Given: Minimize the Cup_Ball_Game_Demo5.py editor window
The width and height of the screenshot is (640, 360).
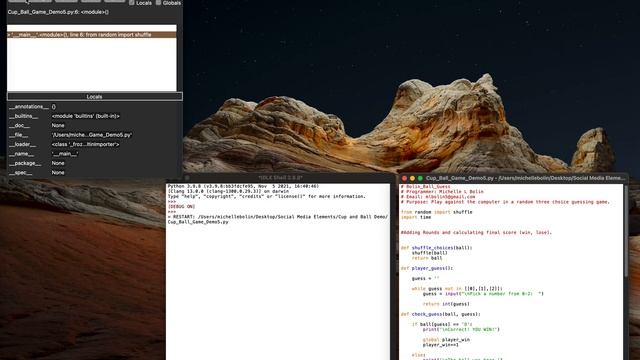Looking at the screenshot, I should pos(412,178).
